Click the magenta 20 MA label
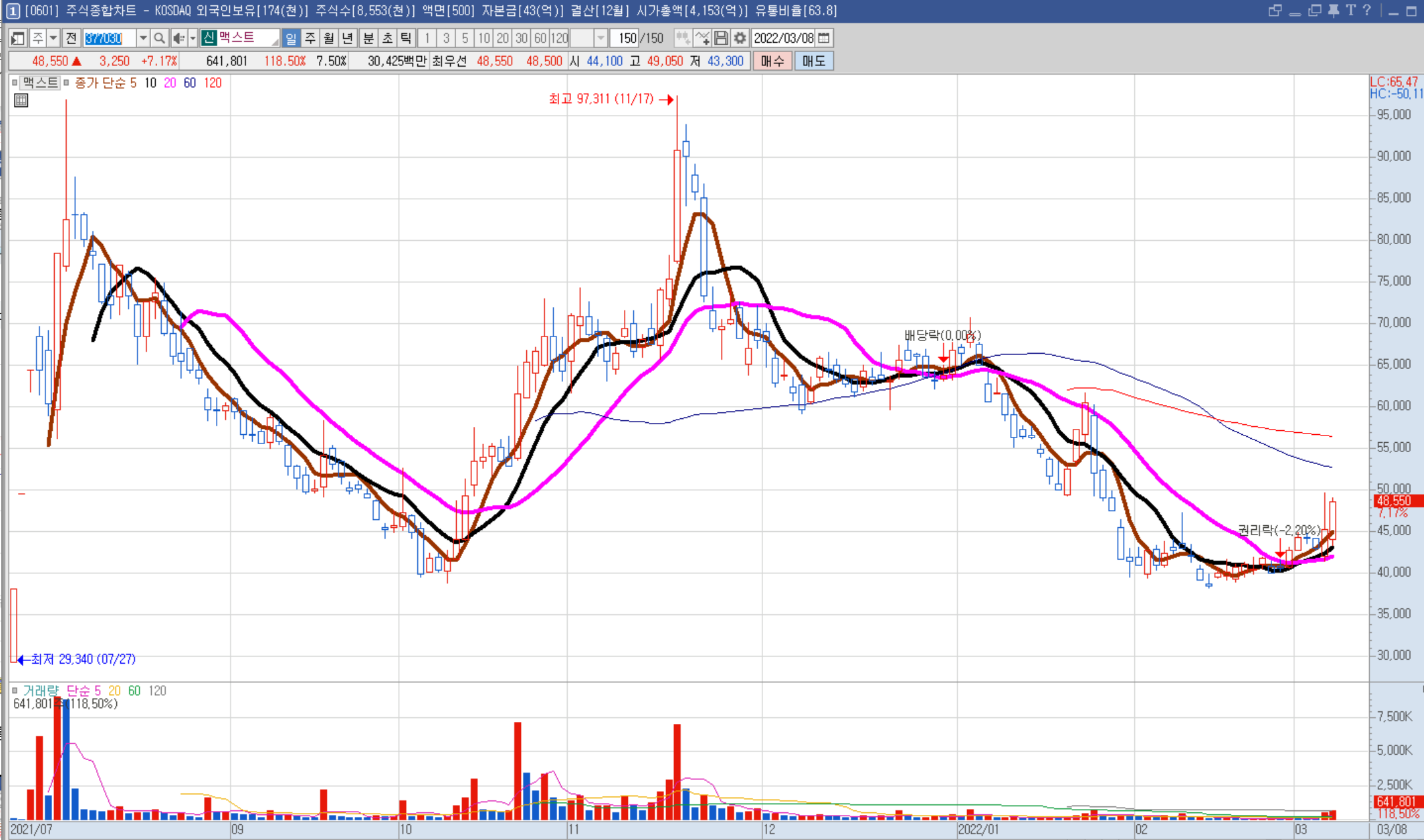The width and height of the screenshot is (1424, 840). pos(170,83)
